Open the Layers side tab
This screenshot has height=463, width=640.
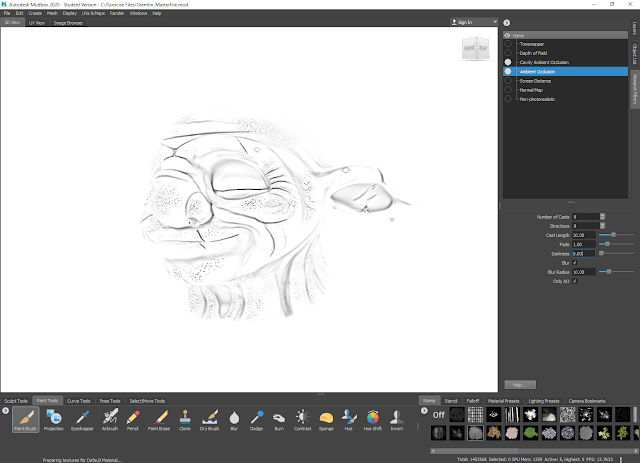pyautogui.click(x=635, y=28)
